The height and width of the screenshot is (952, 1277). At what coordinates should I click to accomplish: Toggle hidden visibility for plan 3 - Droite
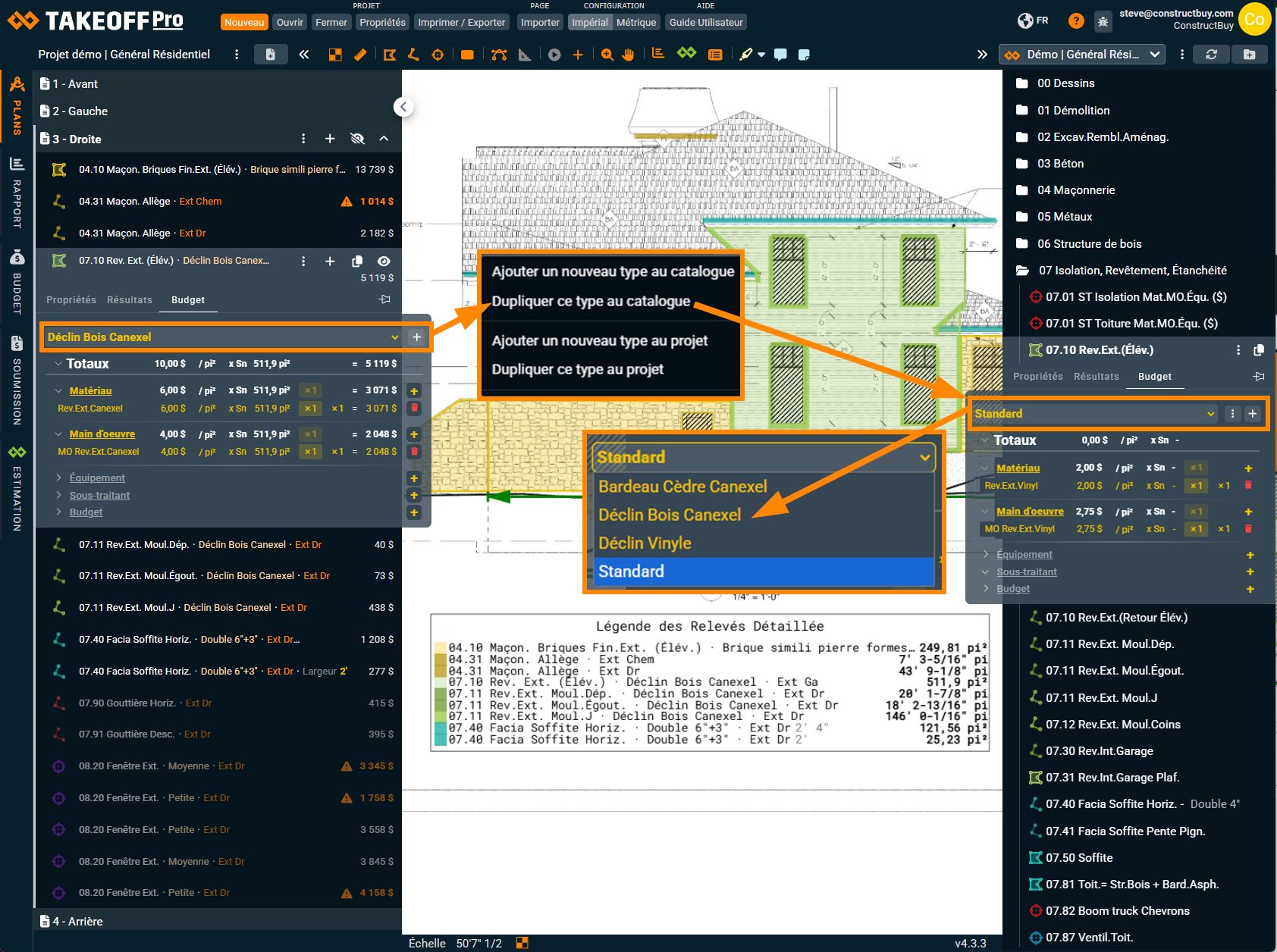(x=357, y=139)
